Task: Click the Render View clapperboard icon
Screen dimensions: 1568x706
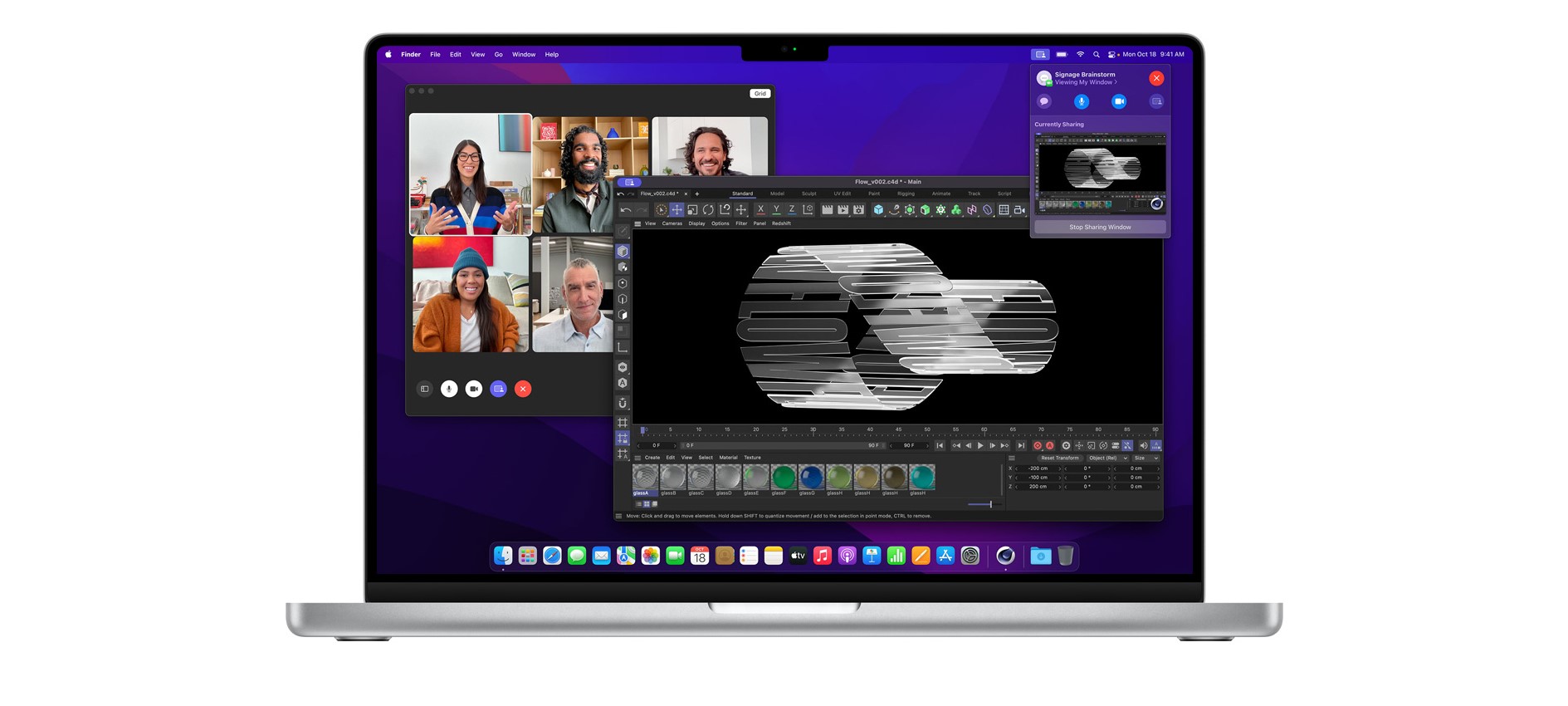Action: pyautogui.click(x=827, y=210)
